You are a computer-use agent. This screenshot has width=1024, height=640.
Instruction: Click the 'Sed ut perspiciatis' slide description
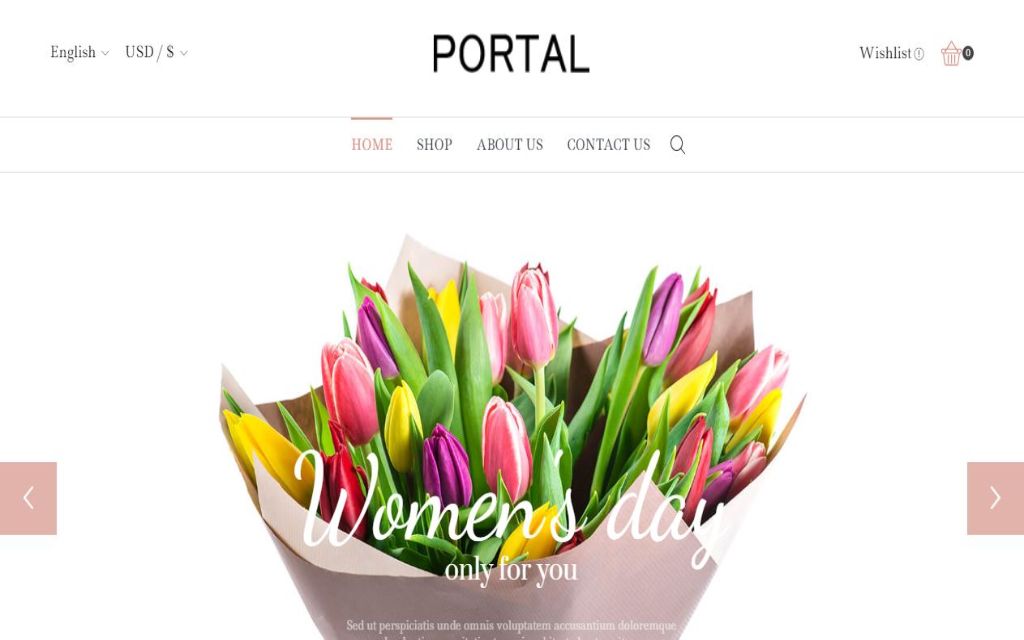tap(511, 631)
